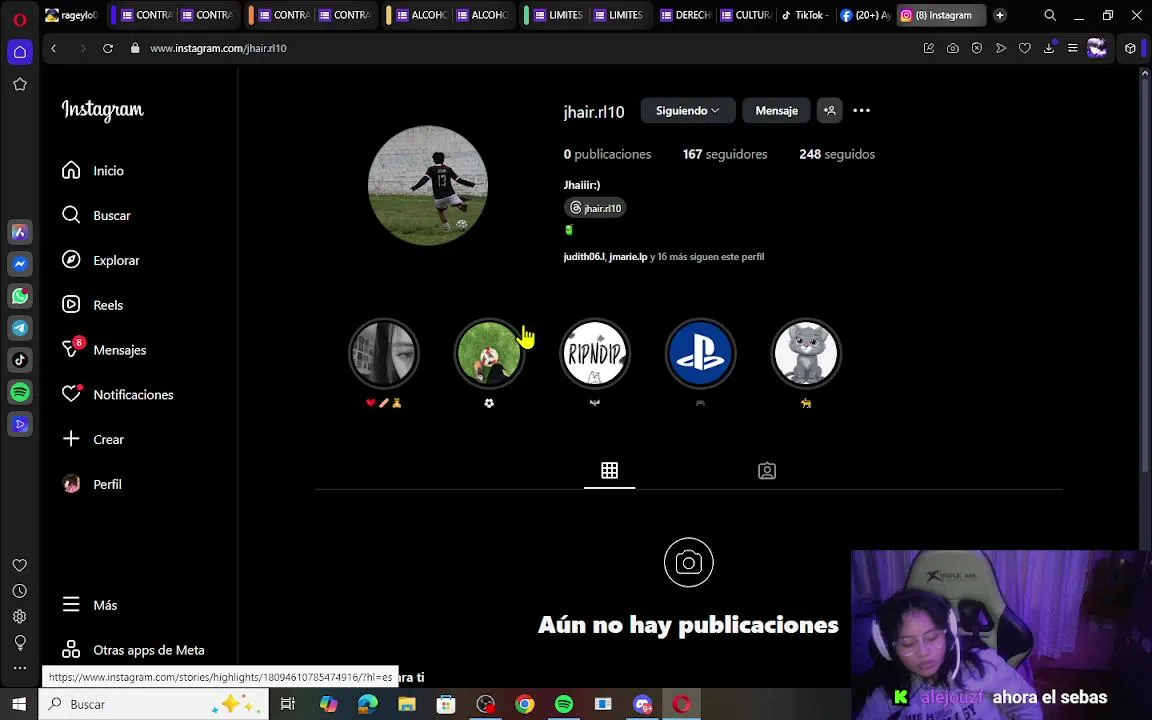Open Opera snapshot camera icon
The image size is (1152, 720).
pyautogui.click(x=953, y=48)
